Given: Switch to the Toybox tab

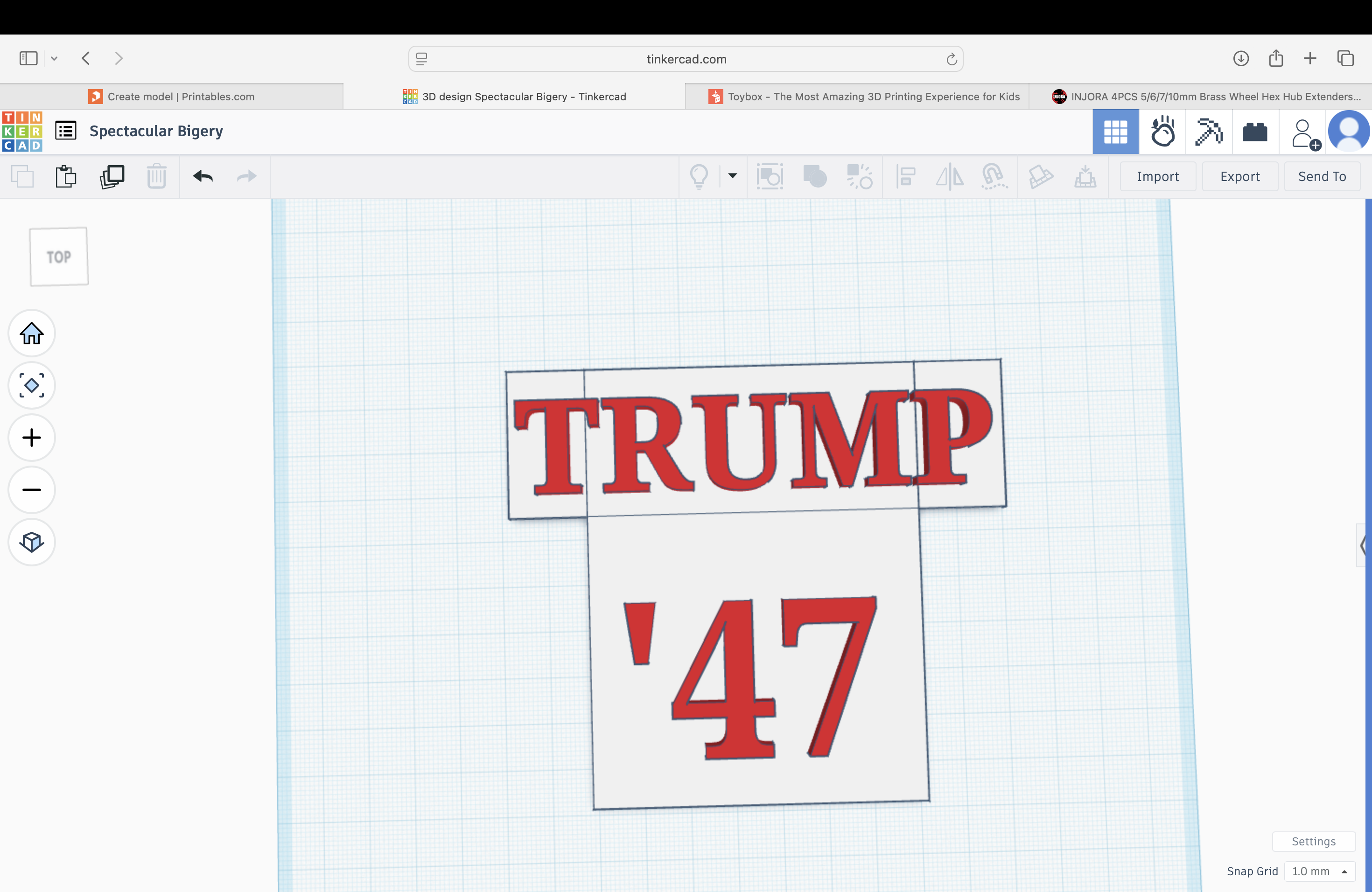Looking at the screenshot, I should pos(857,96).
